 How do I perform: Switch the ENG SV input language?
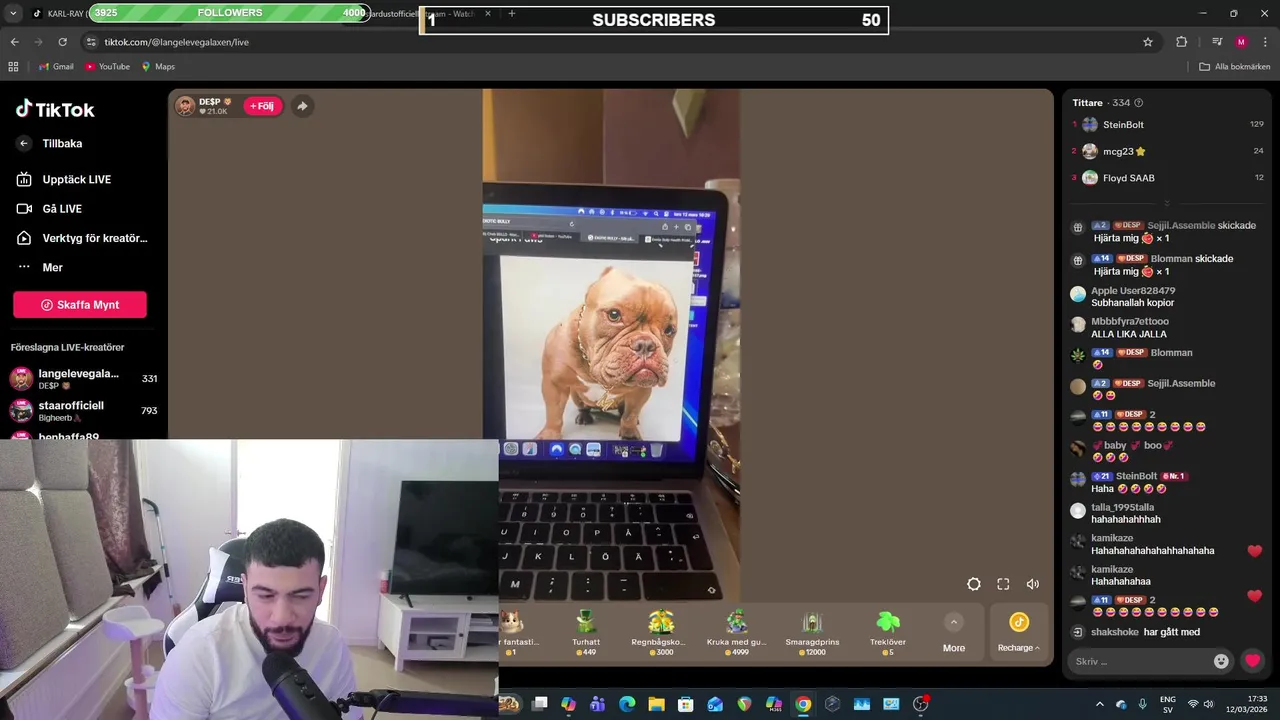(1167, 704)
